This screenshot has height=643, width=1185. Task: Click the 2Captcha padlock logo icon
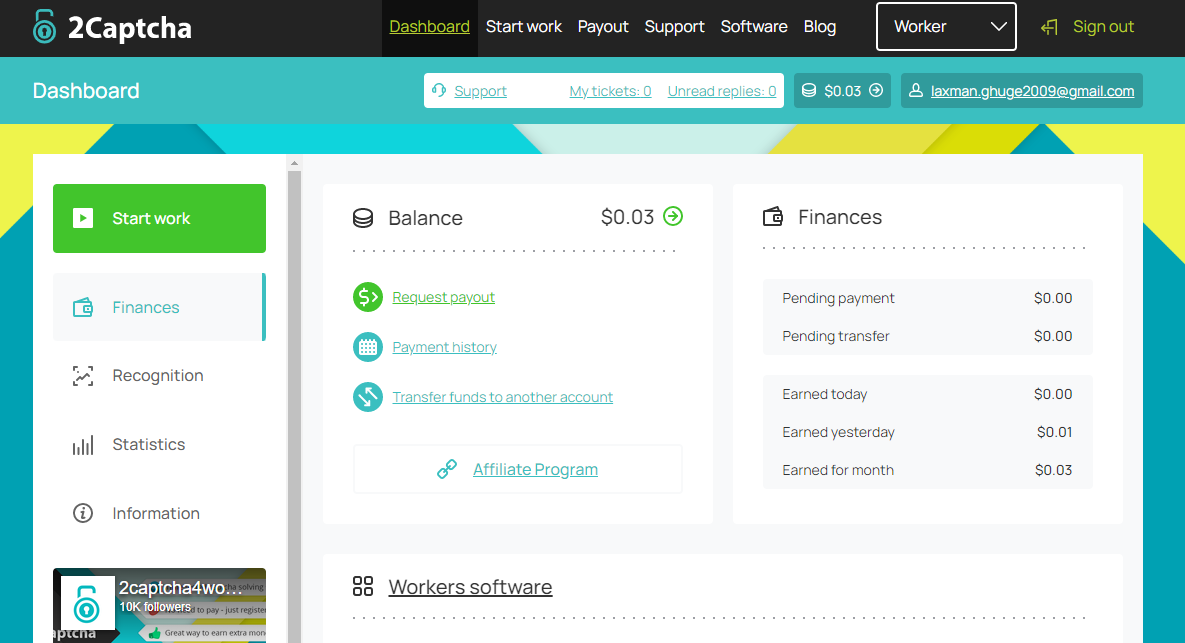click(44, 27)
